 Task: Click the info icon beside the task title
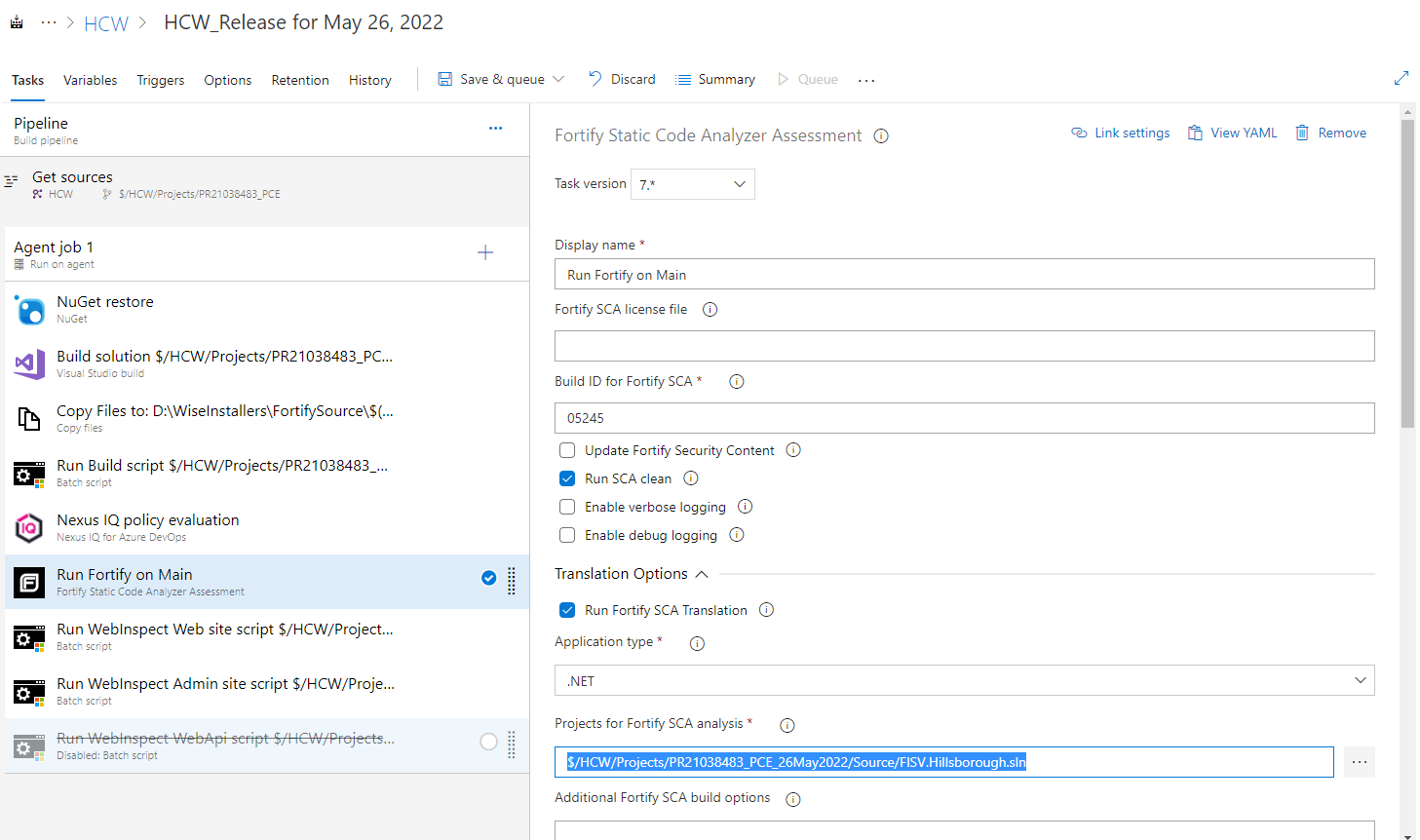tap(881, 136)
